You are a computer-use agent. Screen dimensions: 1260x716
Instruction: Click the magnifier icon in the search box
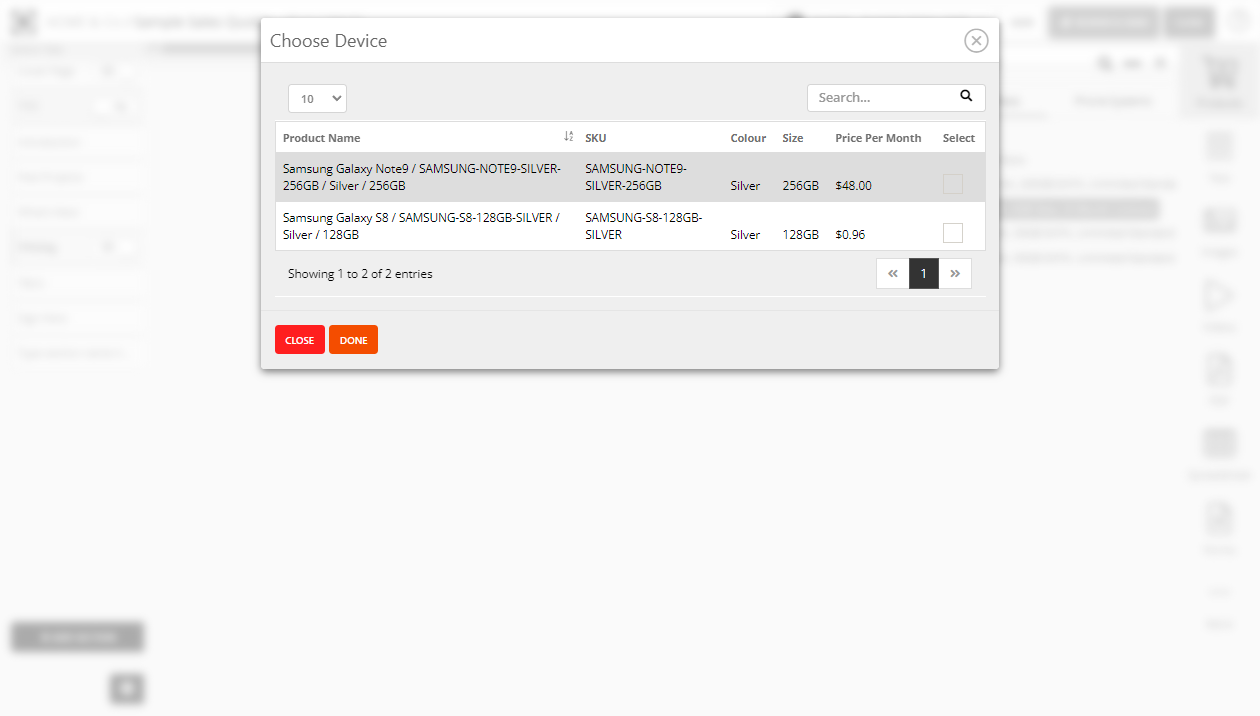pos(966,96)
